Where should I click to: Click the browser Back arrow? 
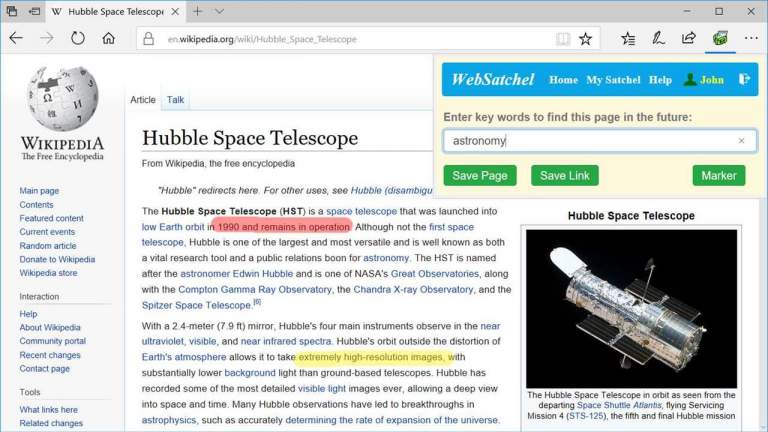click(16, 38)
